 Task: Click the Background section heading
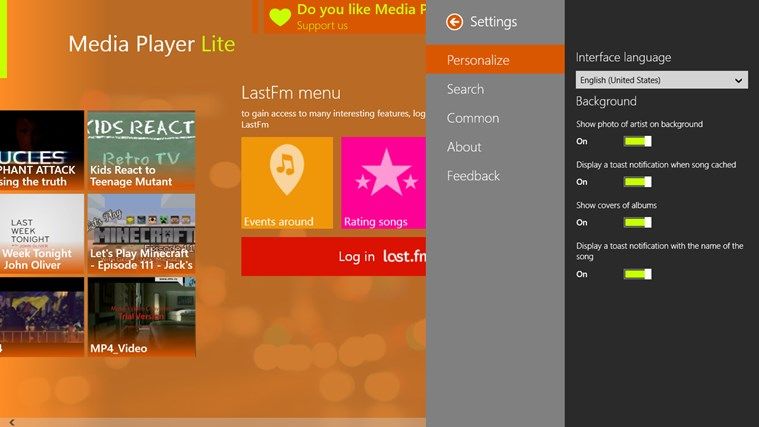pos(606,101)
